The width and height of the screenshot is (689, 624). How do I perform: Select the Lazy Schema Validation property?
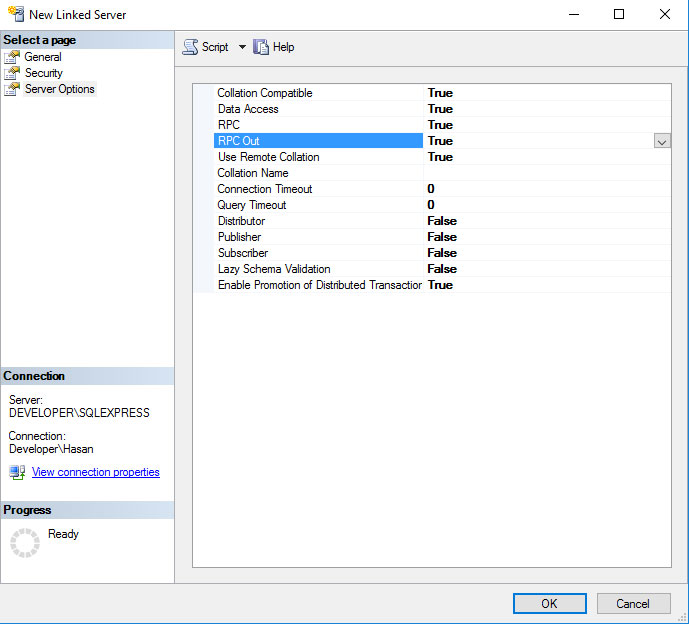point(442,269)
